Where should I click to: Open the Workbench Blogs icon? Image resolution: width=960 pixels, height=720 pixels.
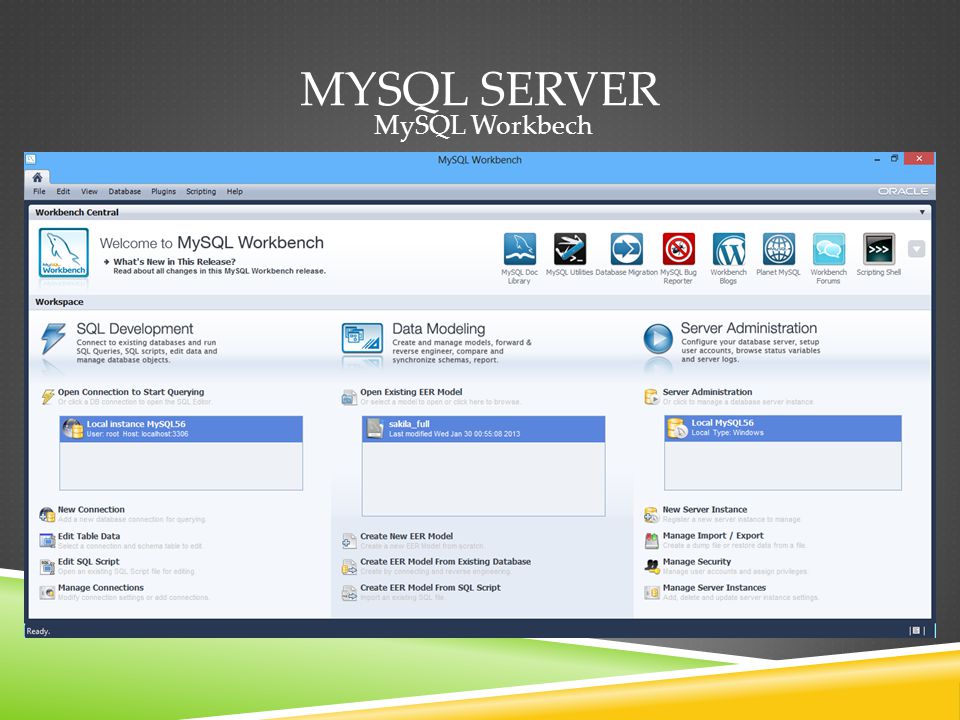coord(729,249)
